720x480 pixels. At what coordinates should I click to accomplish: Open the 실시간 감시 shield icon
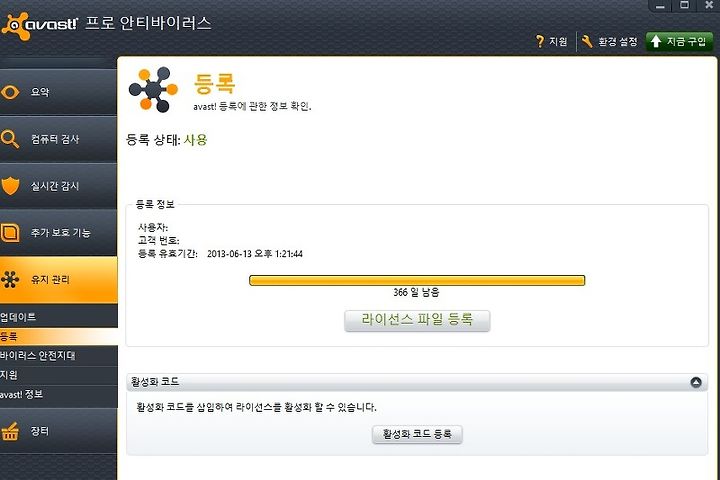click(10, 186)
